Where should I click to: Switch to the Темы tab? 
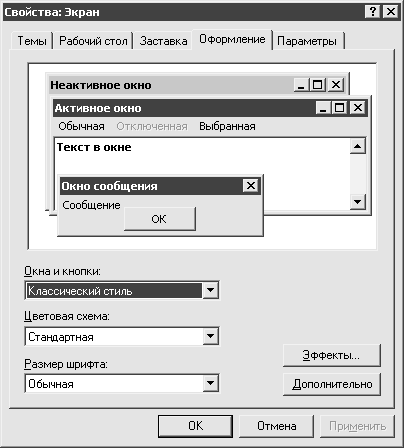[x=32, y=41]
